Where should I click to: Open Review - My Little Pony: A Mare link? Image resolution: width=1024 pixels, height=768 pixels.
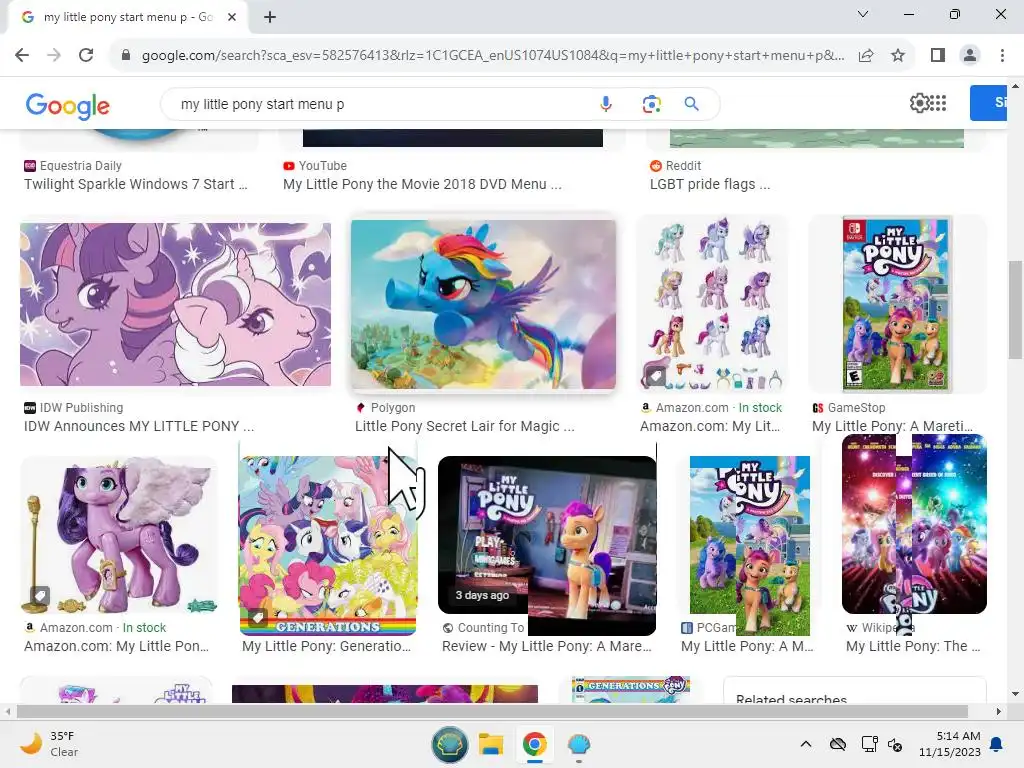(x=547, y=647)
